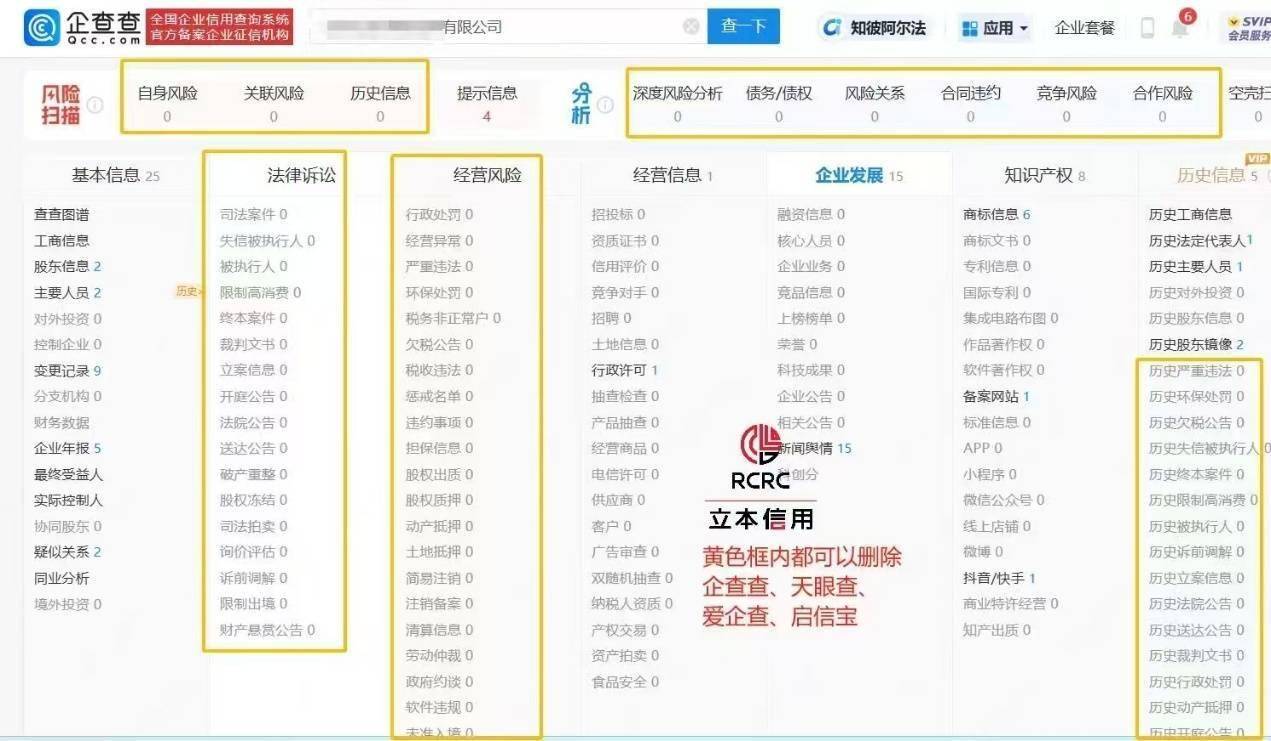The height and width of the screenshot is (741, 1271).
Task: Open 历史股东镜像 entry
Action: (x=1196, y=344)
